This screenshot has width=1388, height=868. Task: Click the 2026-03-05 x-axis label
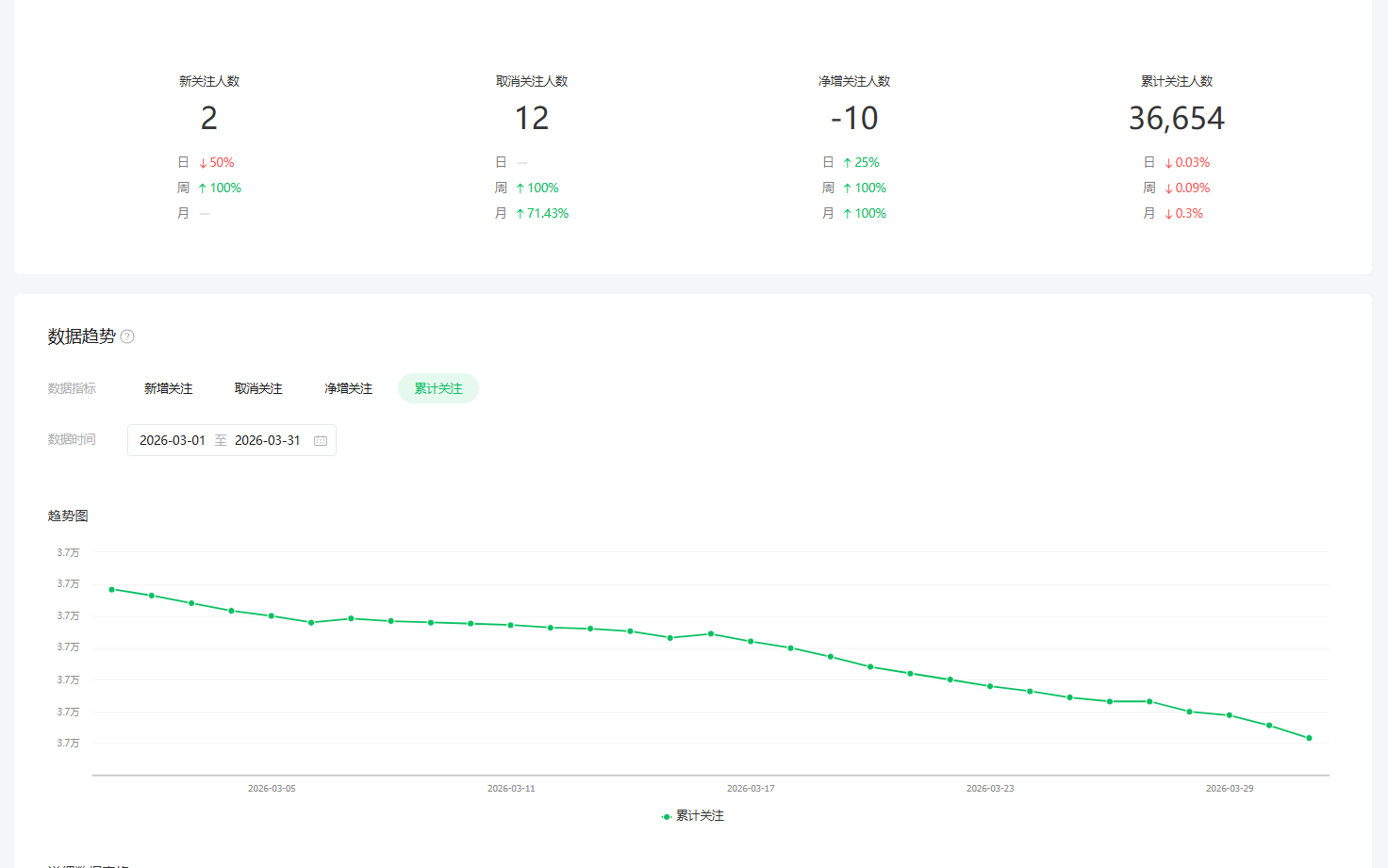[x=272, y=788]
